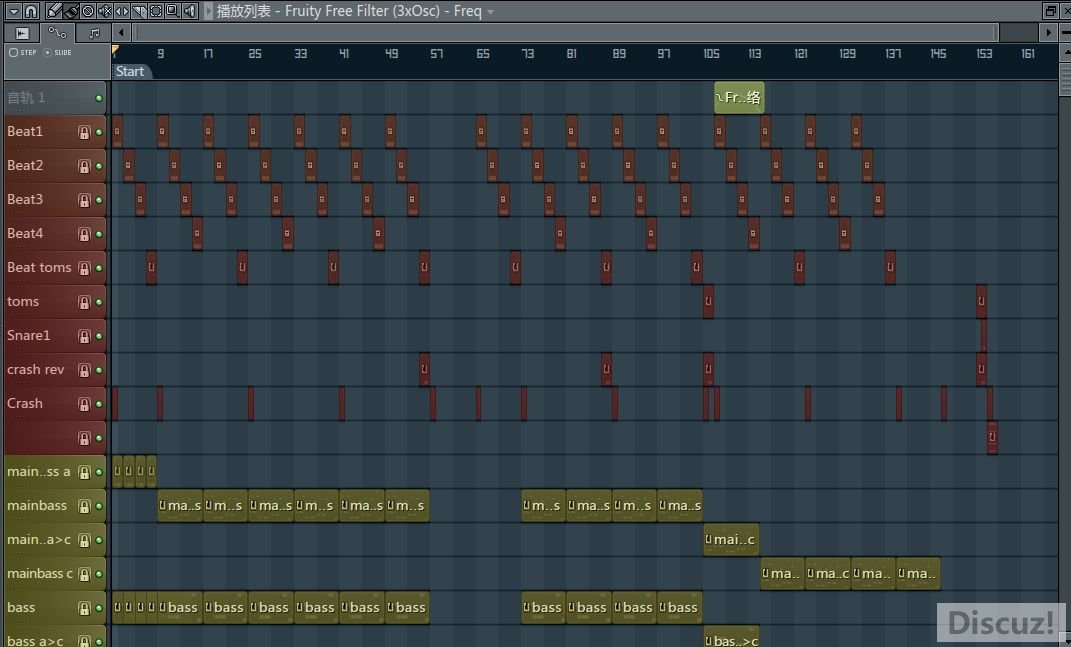
Task: Click the Beat4 track lock icon
Action: 84,234
